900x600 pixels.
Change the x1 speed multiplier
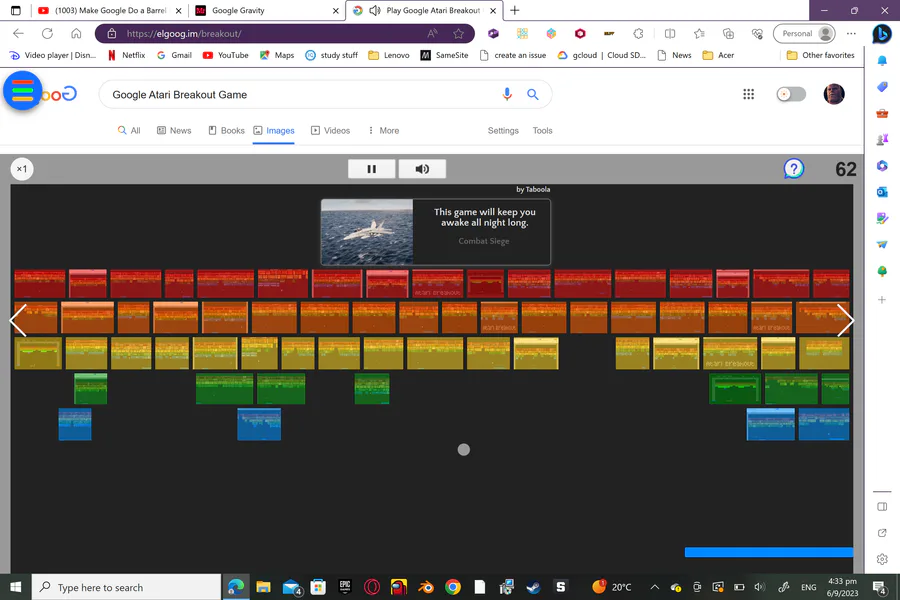(22, 169)
